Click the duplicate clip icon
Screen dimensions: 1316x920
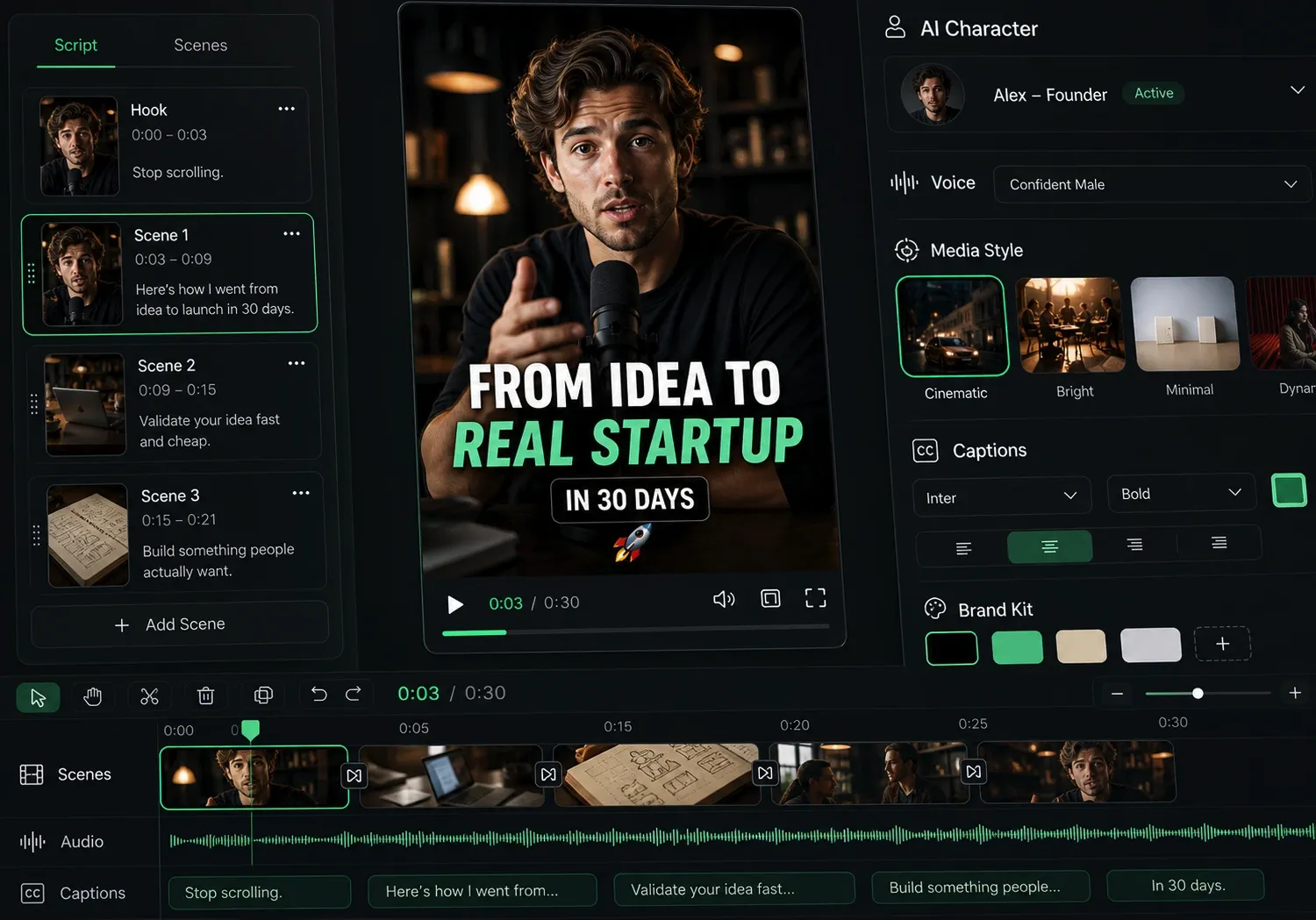(263, 695)
